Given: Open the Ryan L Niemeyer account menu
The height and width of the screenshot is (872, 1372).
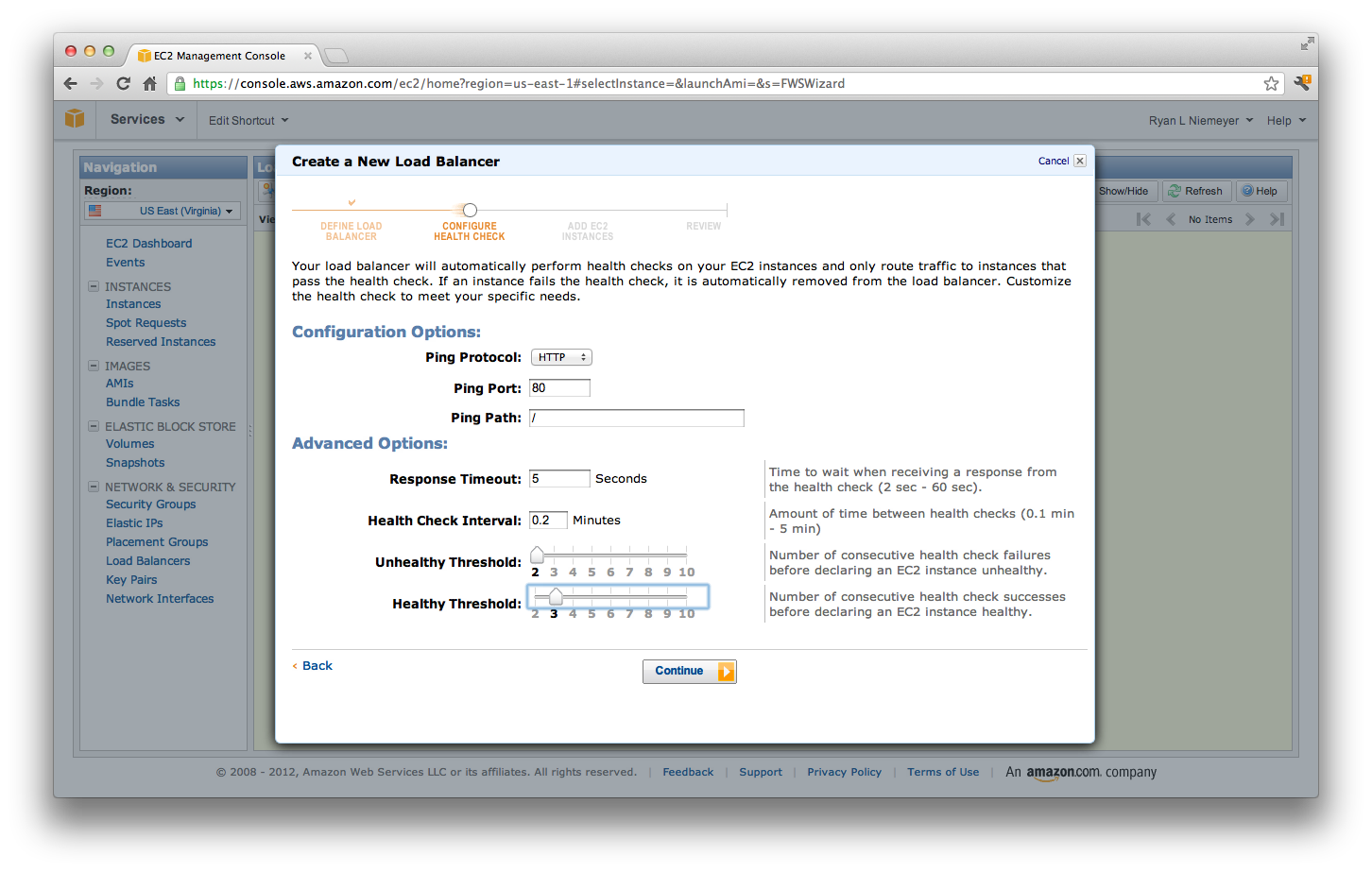Looking at the screenshot, I should (1200, 121).
